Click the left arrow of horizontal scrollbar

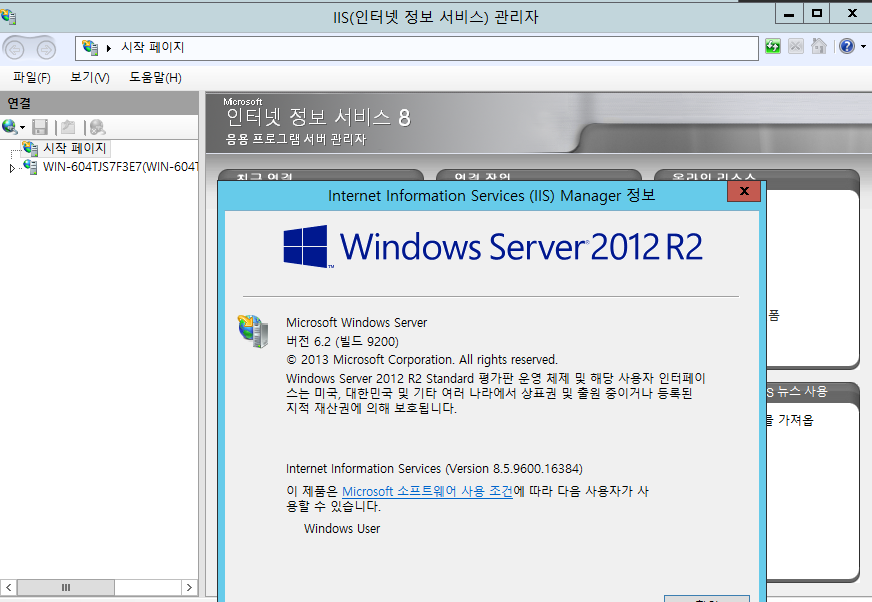8,588
